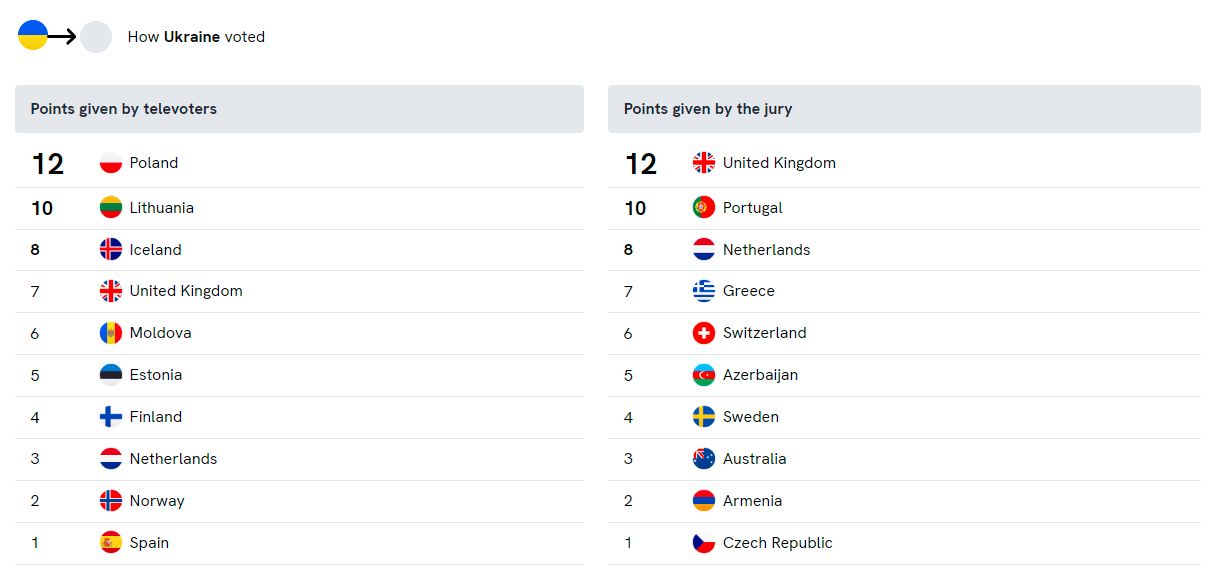Open the Estonia entry in televoters list
The image size is (1221, 588).
point(156,375)
